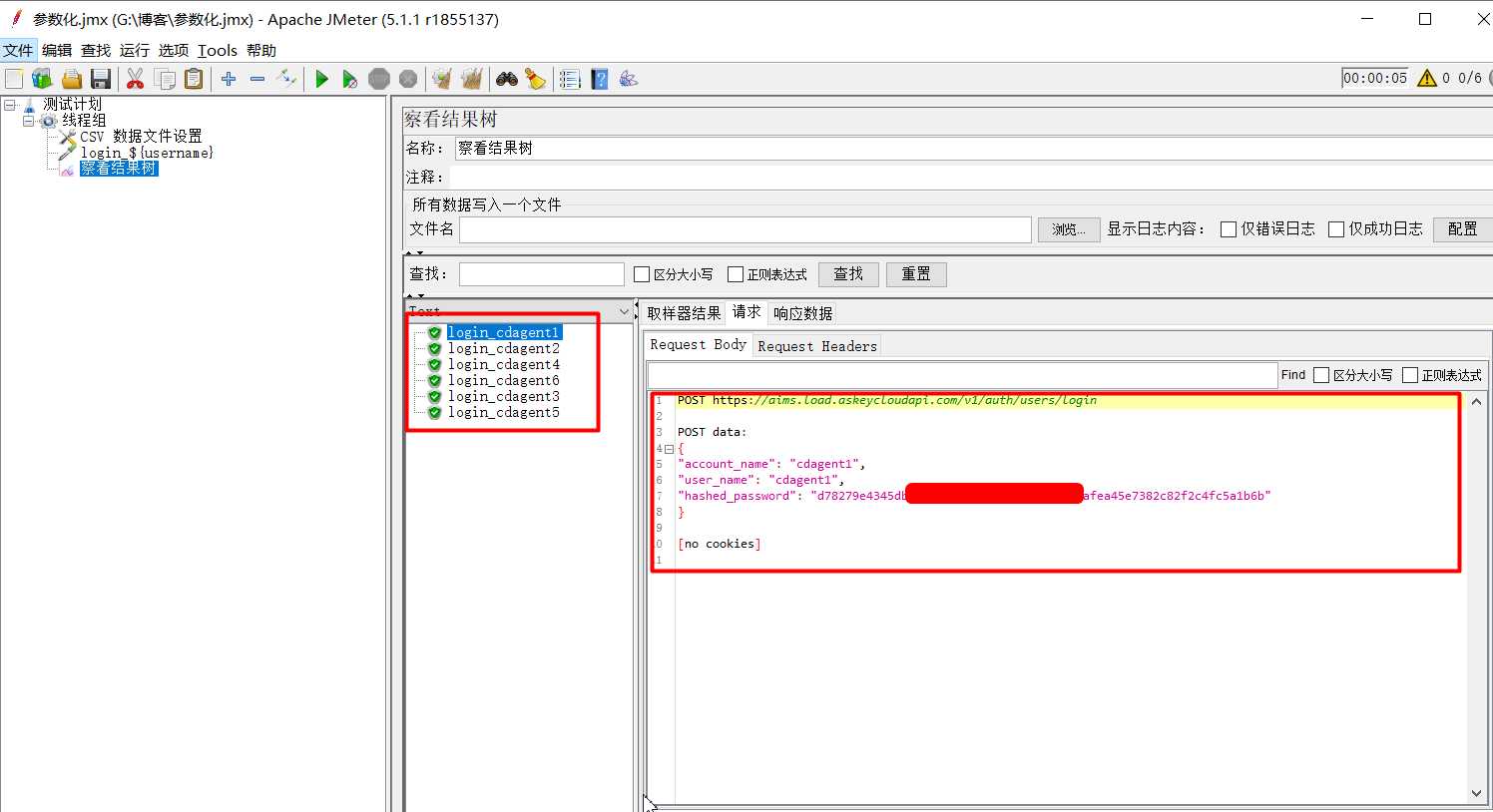Switch to the 响应数据 tab
1493x812 pixels.
pos(802,313)
